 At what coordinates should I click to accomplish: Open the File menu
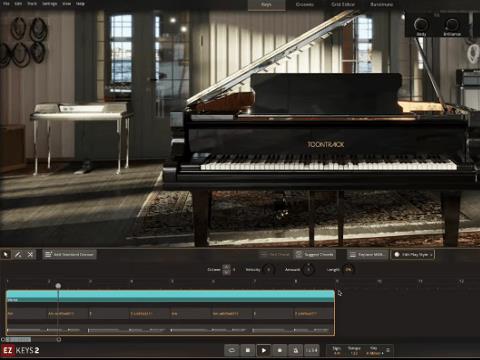click(x=6, y=4)
